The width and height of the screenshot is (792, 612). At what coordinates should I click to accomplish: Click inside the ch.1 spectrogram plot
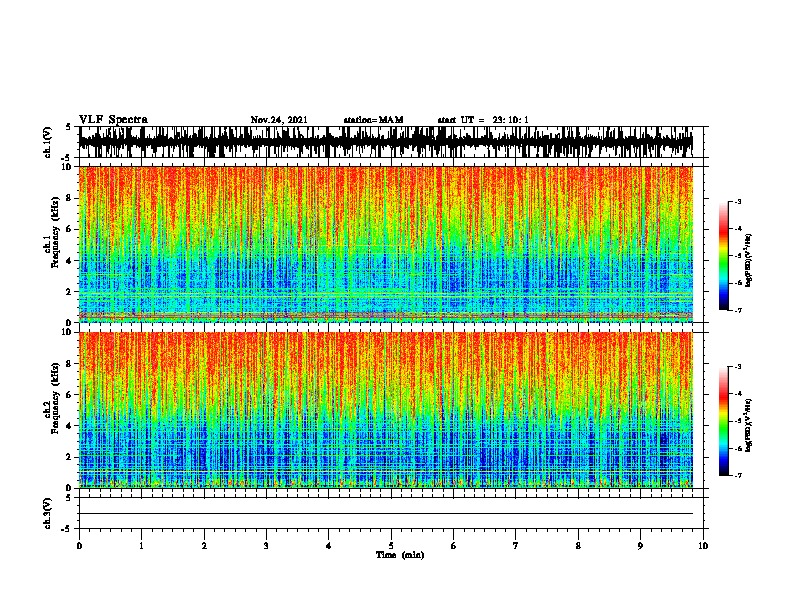tap(386, 244)
